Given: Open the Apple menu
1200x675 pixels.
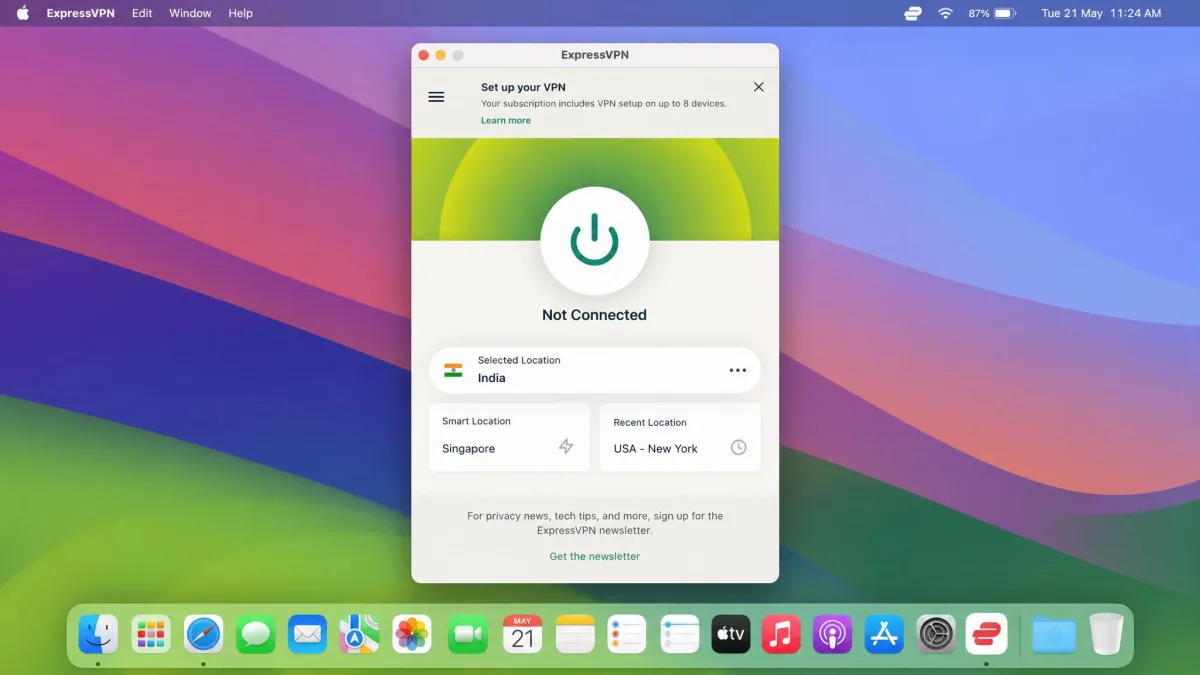Looking at the screenshot, I should click(23, 13).
